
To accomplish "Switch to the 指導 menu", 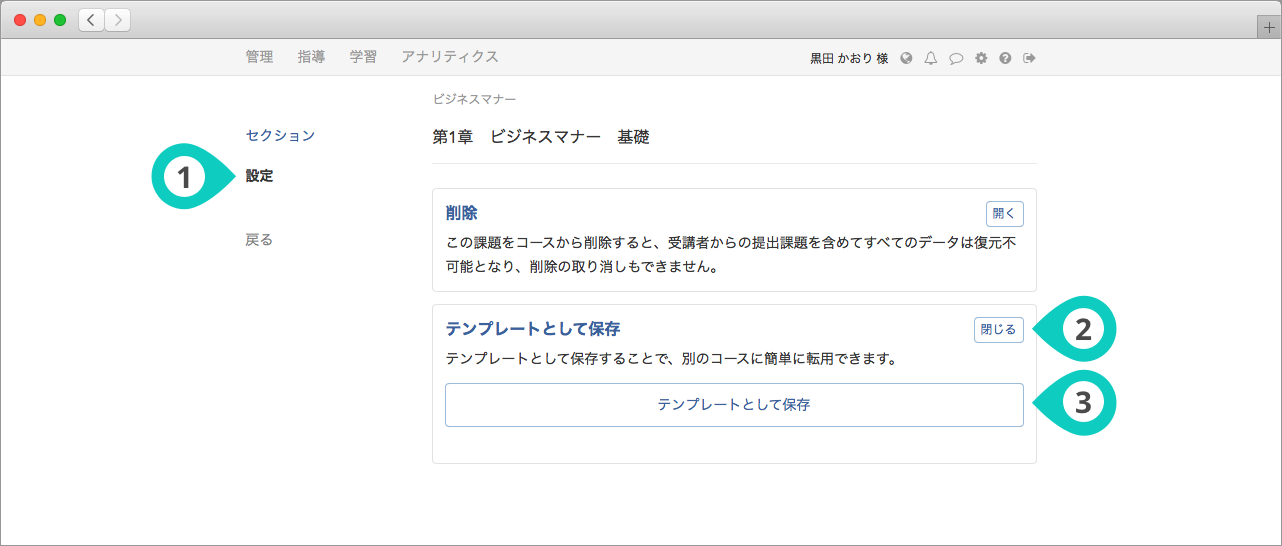I will 311,57.
